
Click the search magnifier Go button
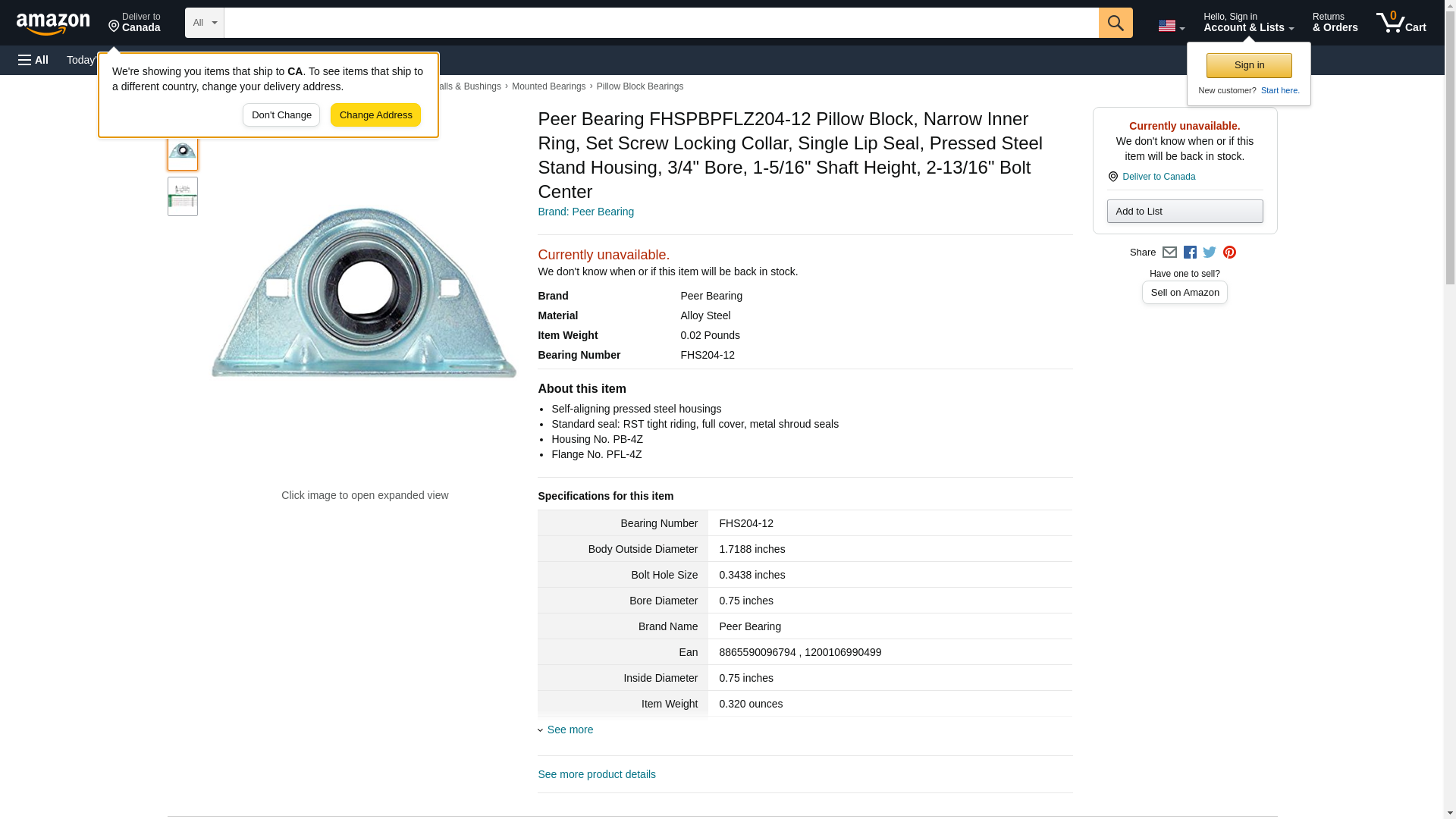[1115, 23]
